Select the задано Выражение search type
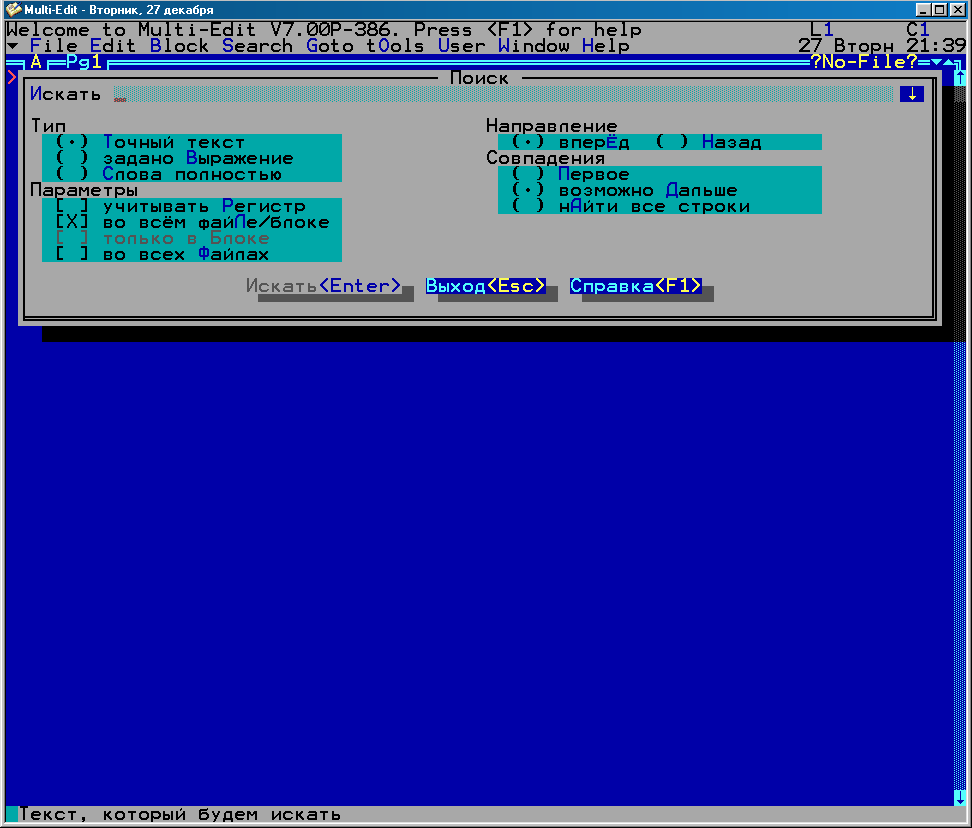Image resolution: width=972 pixels, height=828 pixels. [174, 159]
